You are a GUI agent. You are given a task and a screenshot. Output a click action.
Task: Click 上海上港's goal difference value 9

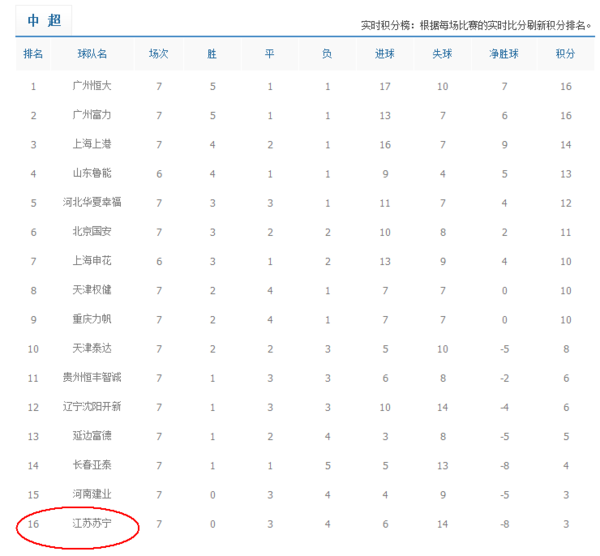tap(504, 145)
